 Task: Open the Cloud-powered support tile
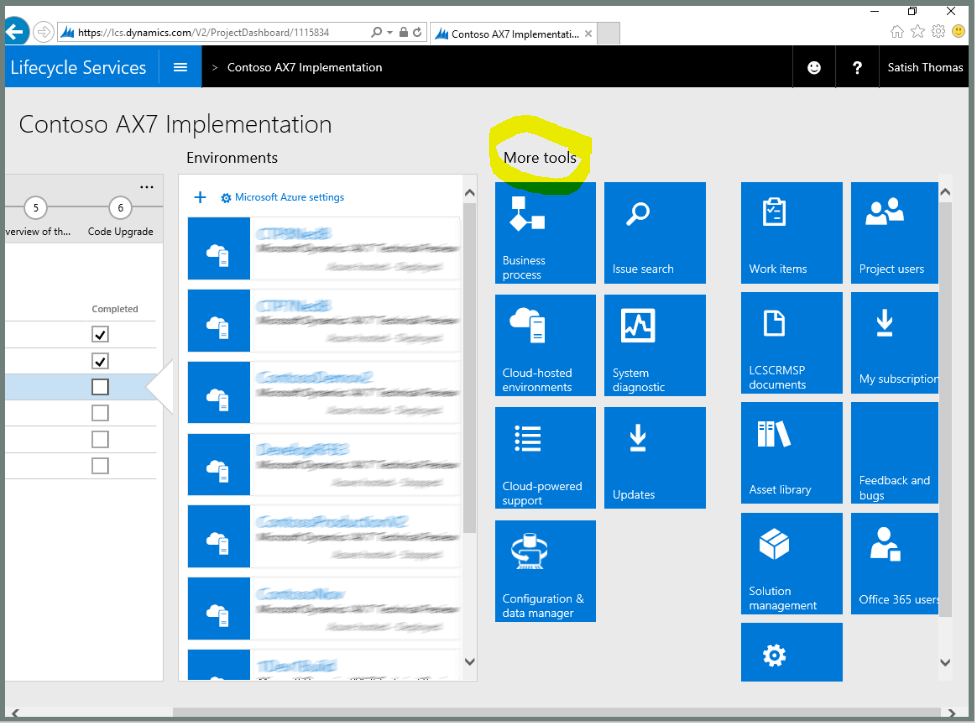545,458
